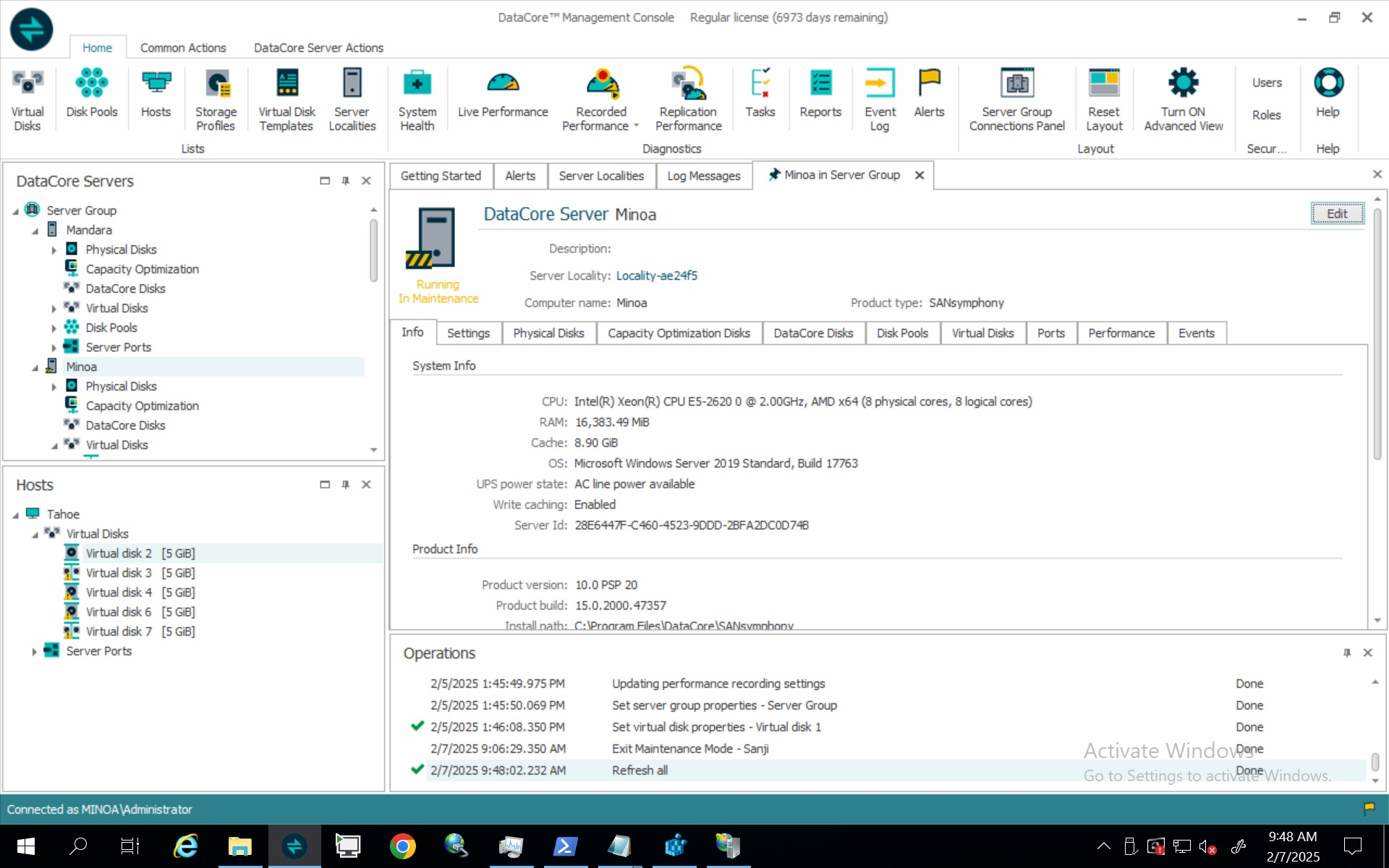
Task: Open the Common Actions ribbon tab
Action: click(183, 48)
